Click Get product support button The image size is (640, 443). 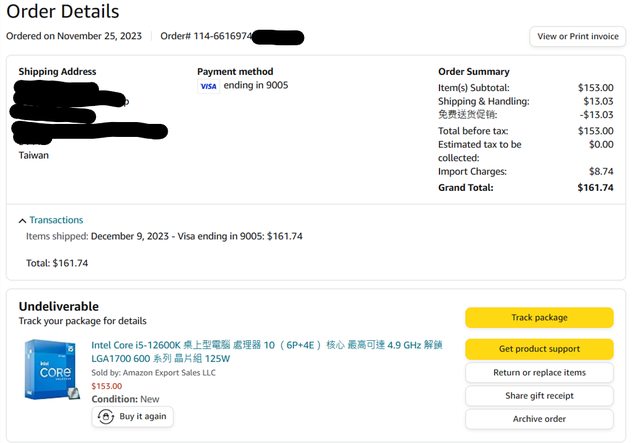pos(539,349)
